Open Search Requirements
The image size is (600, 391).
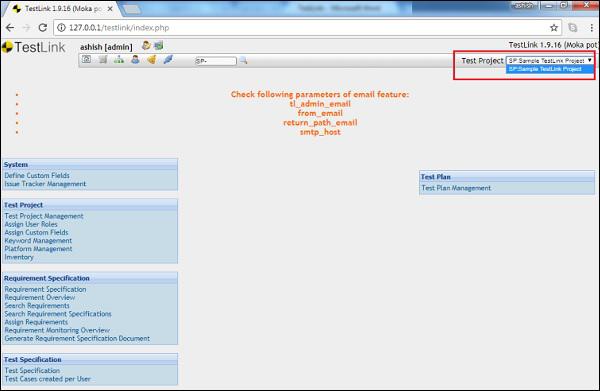pyautogui.click(x=37, y=306)
